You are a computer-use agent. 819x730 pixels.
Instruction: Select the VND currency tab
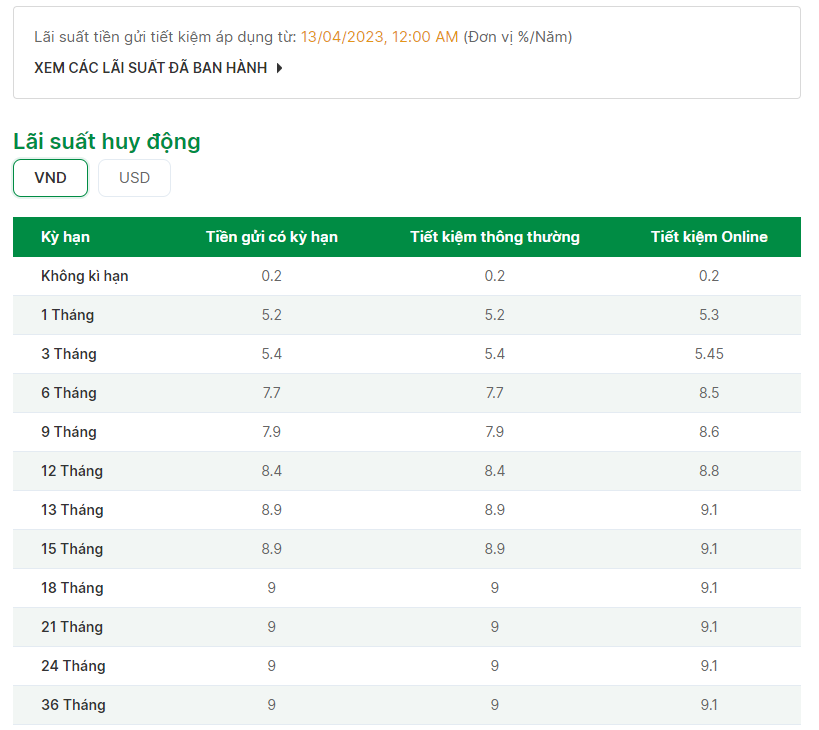pos(50,178)
